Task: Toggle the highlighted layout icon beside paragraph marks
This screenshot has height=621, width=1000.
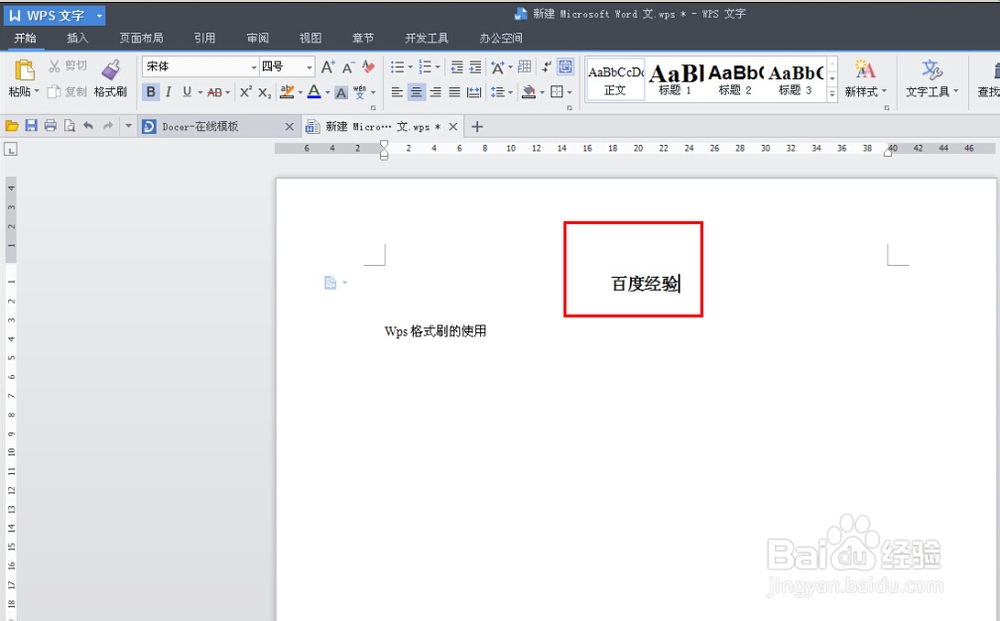Action: [x=565, y=66]
